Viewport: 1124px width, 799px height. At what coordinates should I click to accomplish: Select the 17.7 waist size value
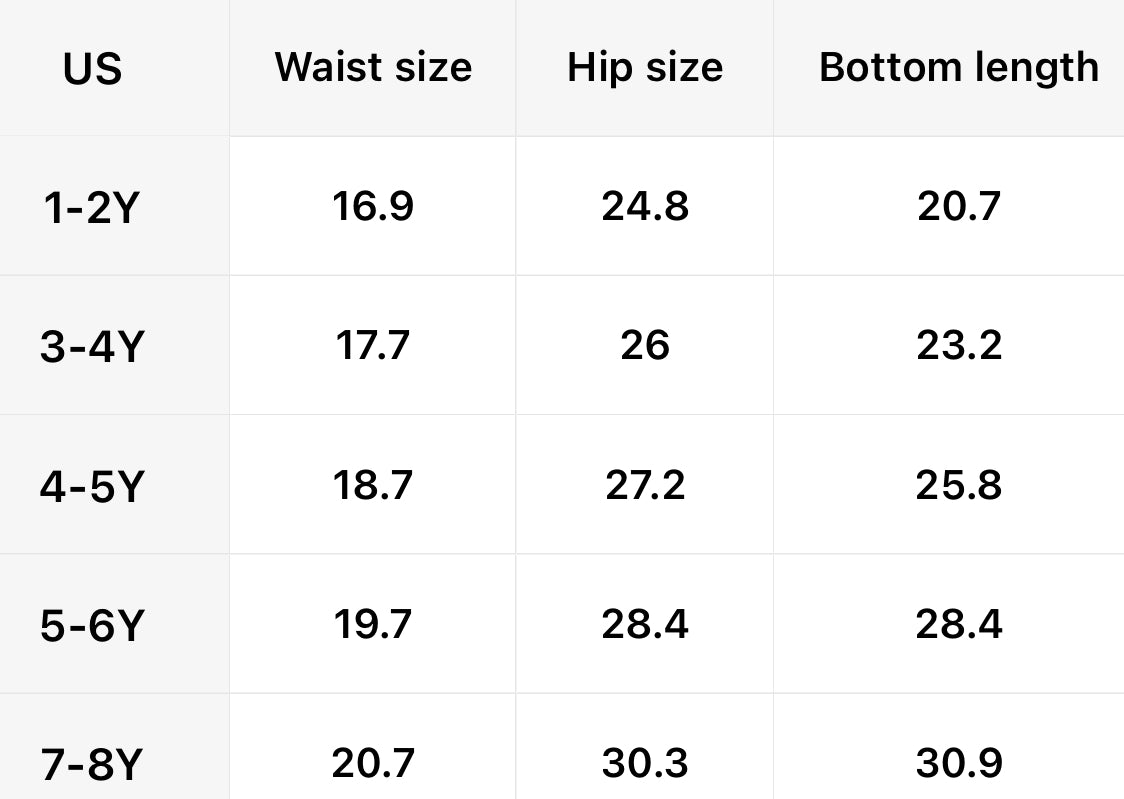tap(373, 346)
